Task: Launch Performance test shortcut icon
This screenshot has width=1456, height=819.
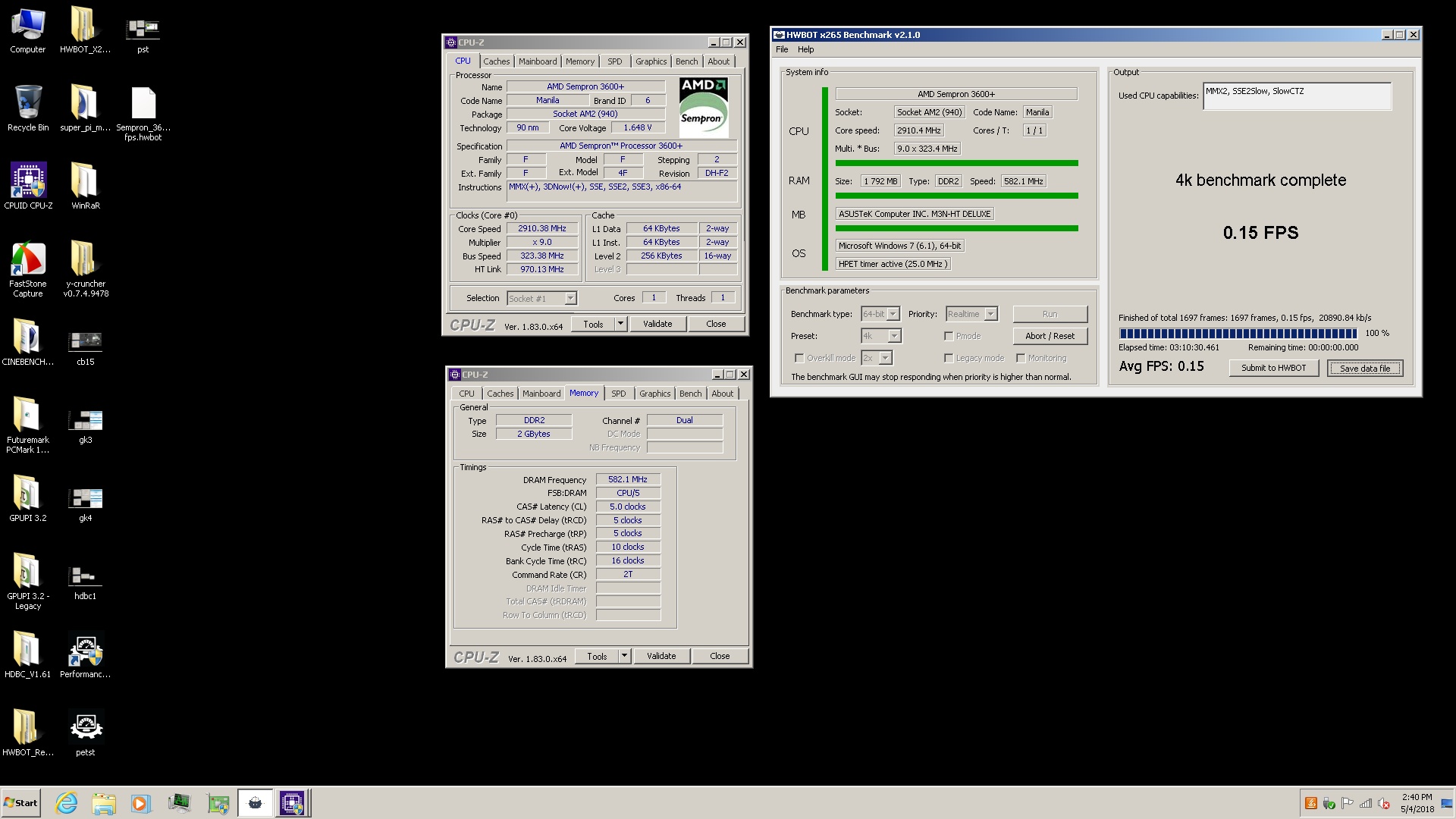Action: click(x=85, y=655)
